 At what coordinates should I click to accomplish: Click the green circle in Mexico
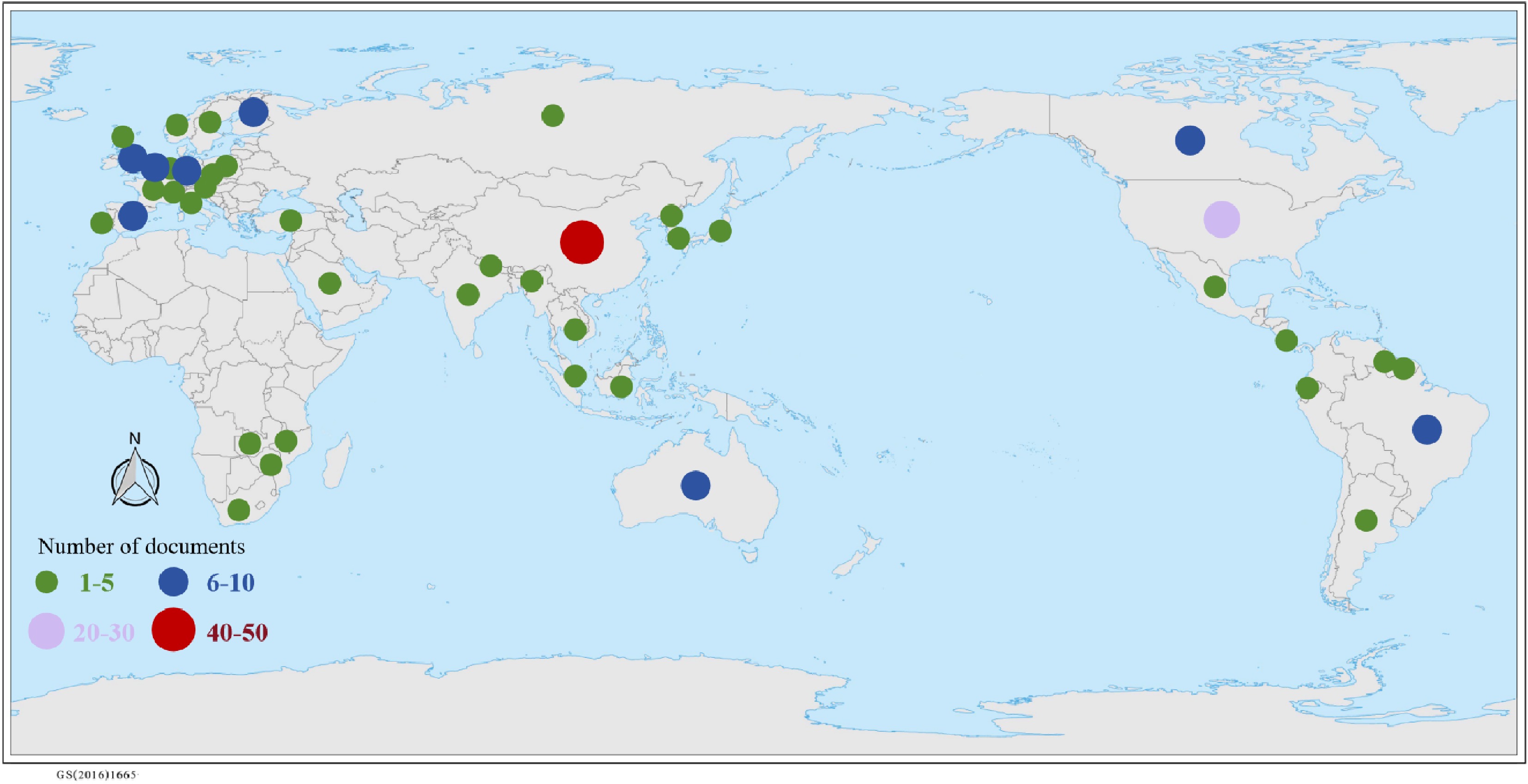[1215, 287]
